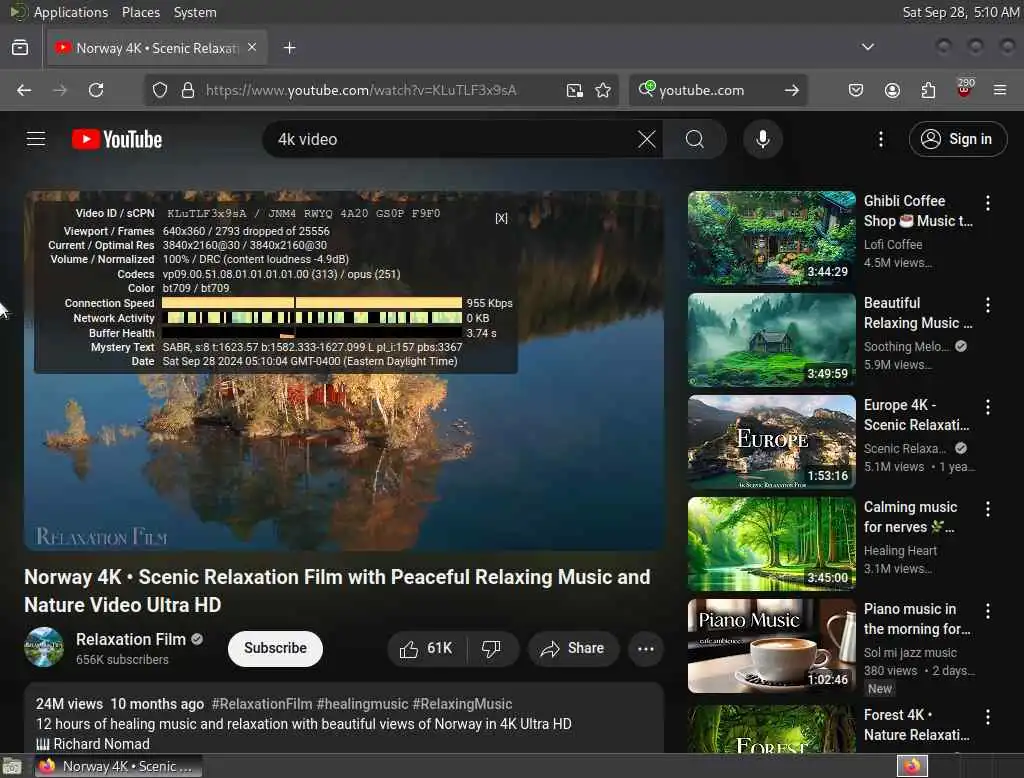Open the #healingmusic hashtag link
Image resolution: width=1024 pixels, height=778 pixels.
(x=362, y=704)
